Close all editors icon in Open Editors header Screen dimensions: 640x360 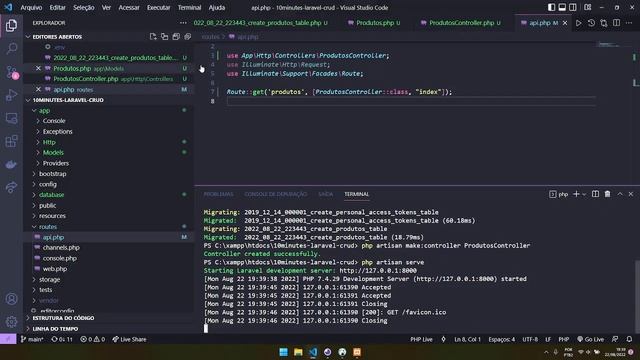tap(187, 37)
